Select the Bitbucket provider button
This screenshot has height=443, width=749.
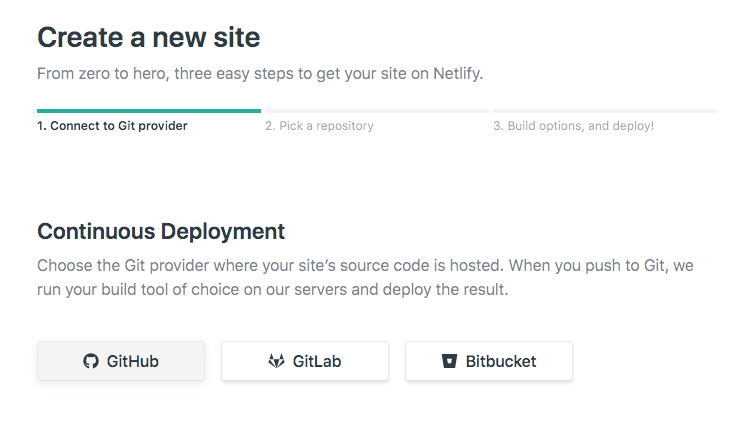pyautogui.click(x=489, y=361)
